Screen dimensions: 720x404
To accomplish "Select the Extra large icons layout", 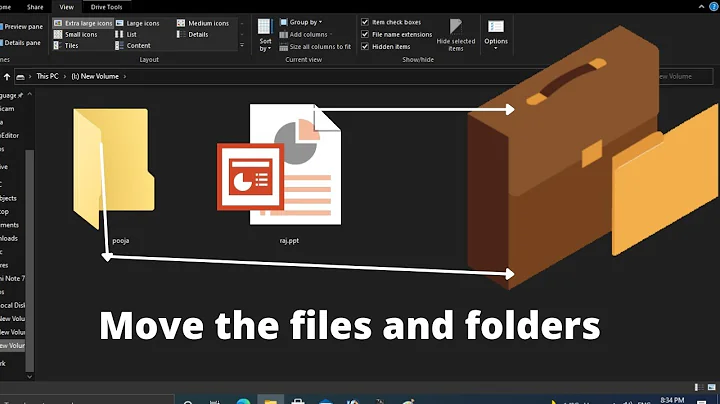I will (x=83, y=23).
